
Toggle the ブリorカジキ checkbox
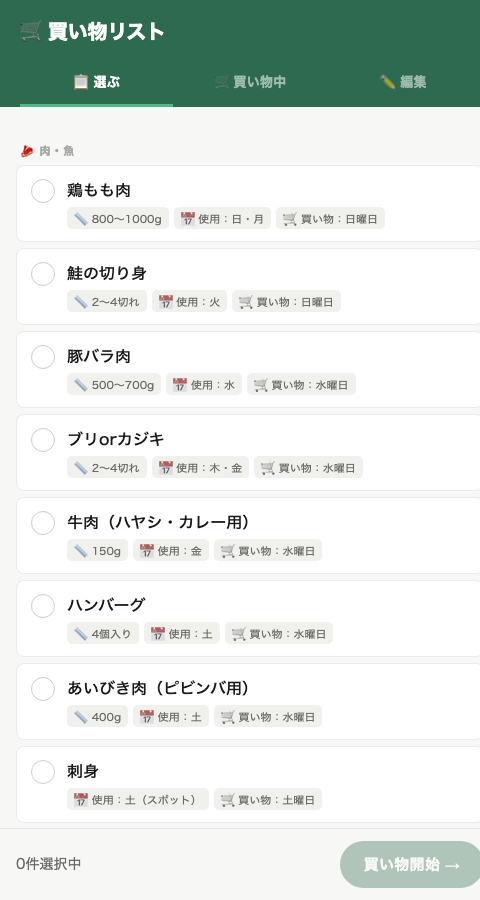pos(43,440)
